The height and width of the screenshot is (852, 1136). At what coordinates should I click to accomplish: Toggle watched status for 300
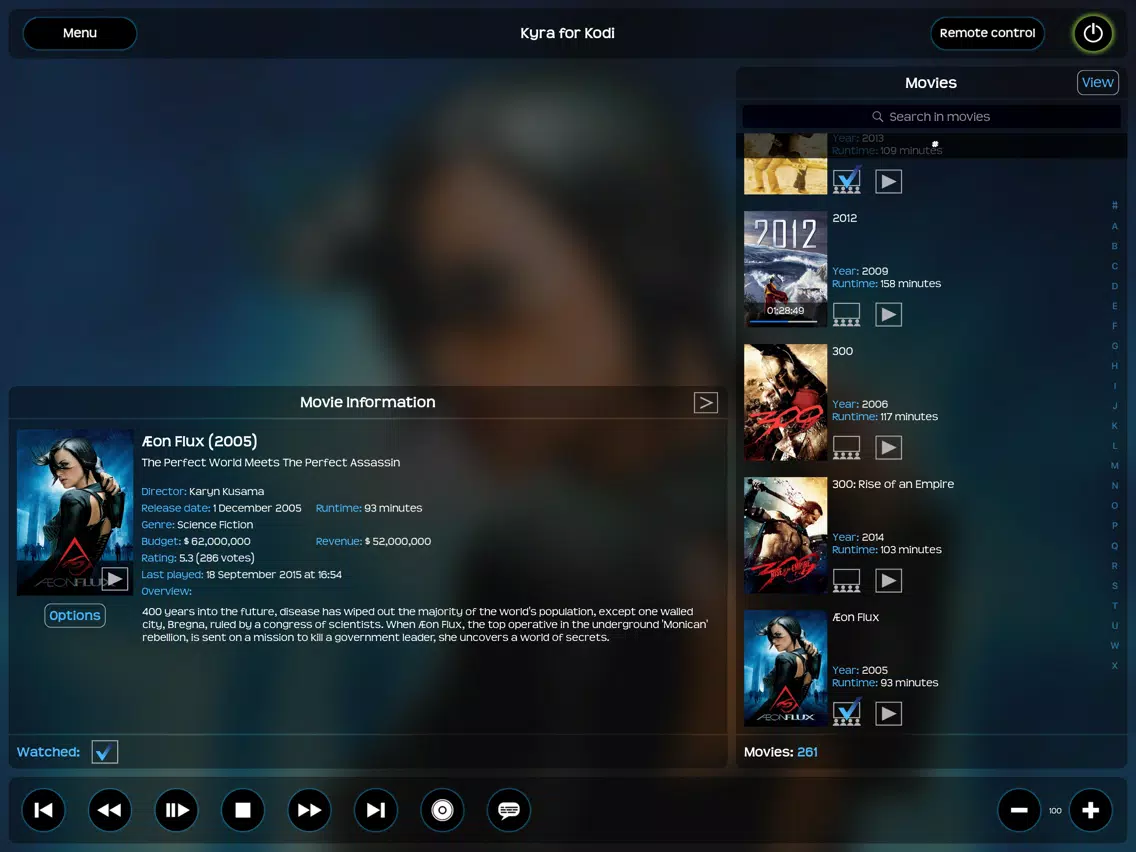click(846, 448)
